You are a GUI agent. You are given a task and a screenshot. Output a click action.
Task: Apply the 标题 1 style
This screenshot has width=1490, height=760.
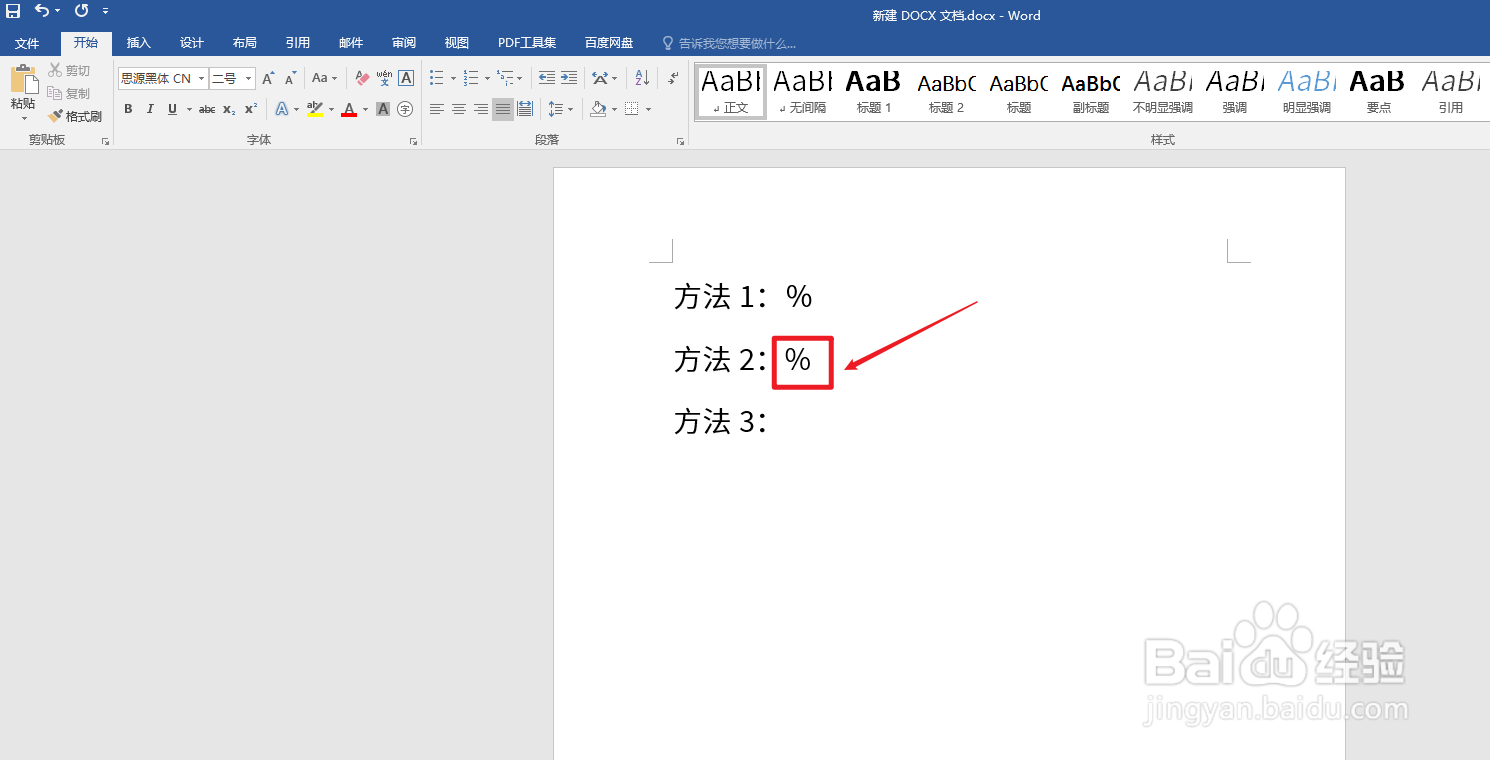pos(872,90)
